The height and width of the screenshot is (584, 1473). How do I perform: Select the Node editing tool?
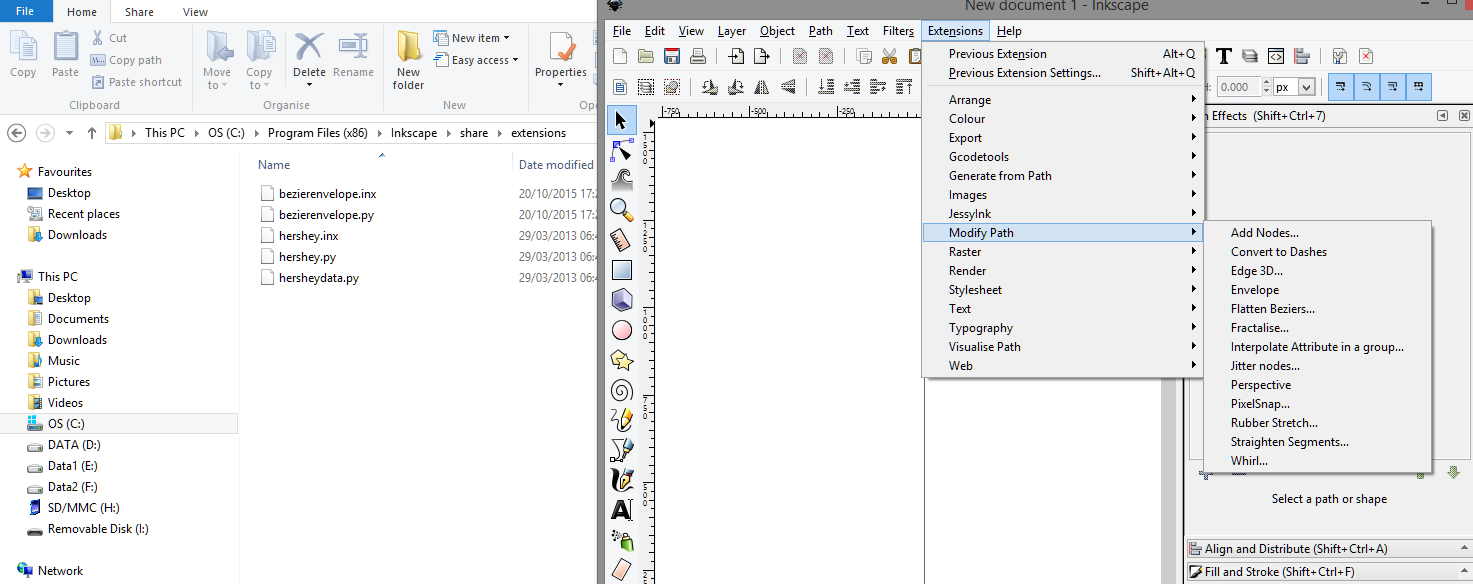(x=621, y=150)
